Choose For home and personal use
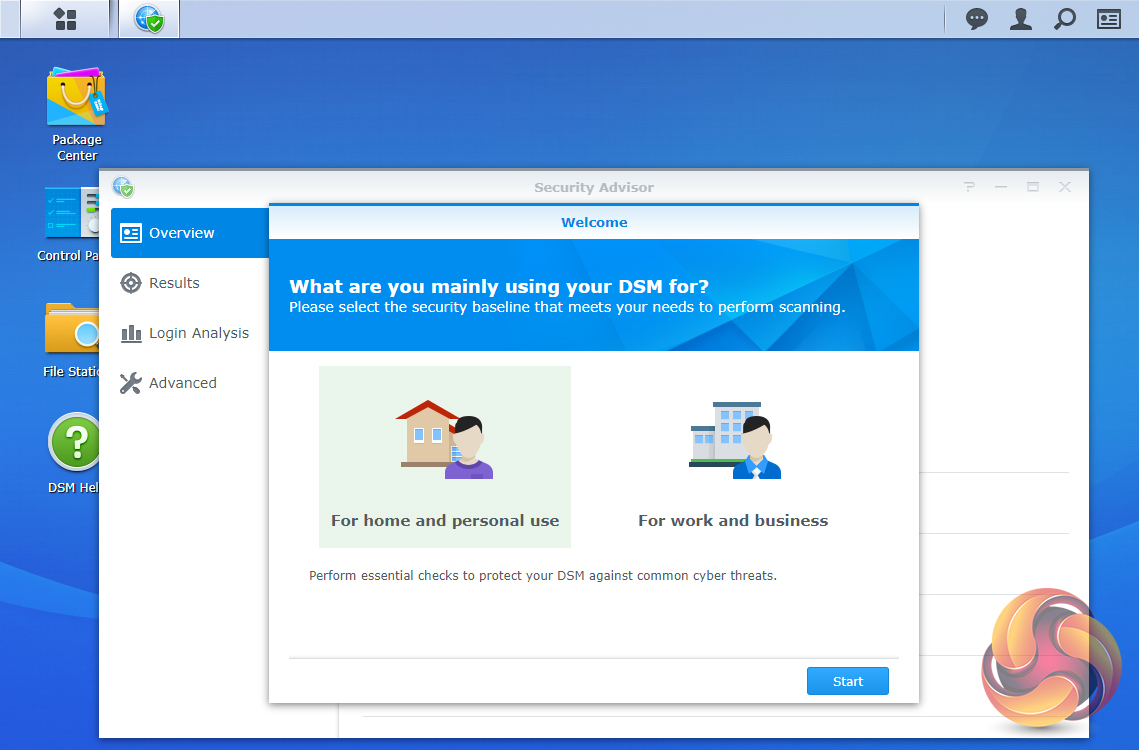The width and height of the screenshot is (1139, 750). click(x=445, y=456)
